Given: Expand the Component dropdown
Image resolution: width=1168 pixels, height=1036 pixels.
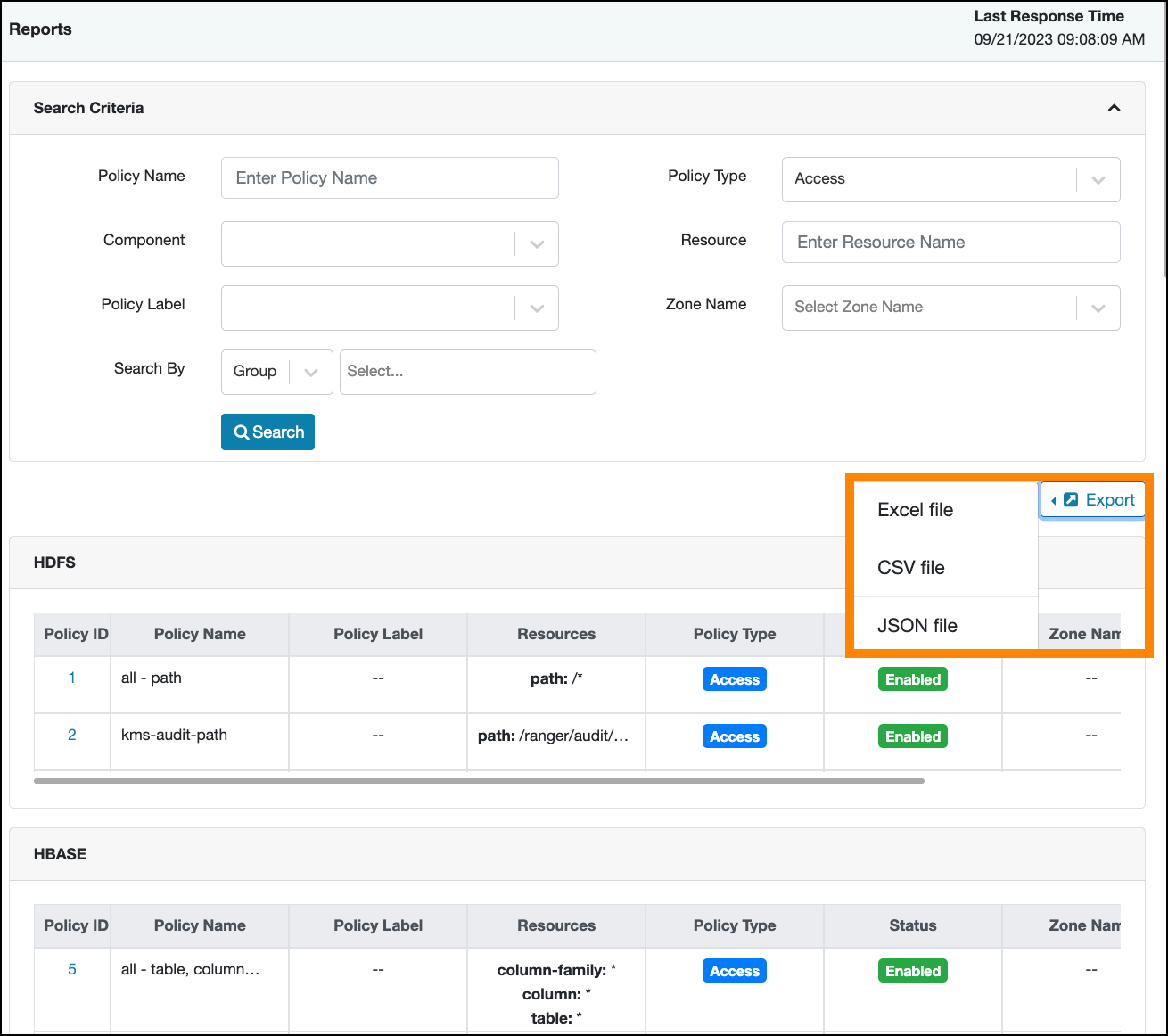Looking at the screenshot, I should coord(390,243).
